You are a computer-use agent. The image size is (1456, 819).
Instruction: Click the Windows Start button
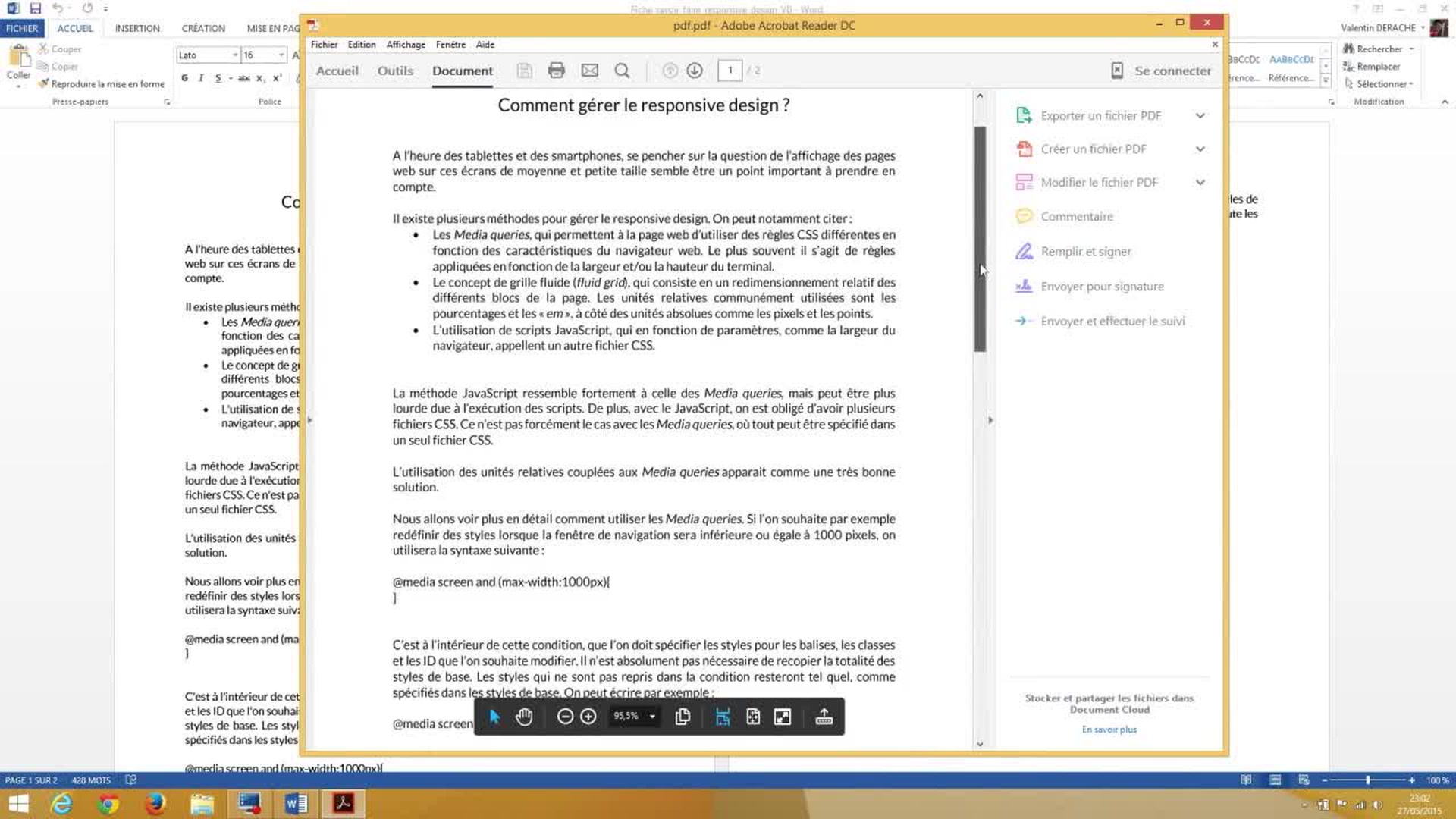pyautogui.click(x=18, y=803)
